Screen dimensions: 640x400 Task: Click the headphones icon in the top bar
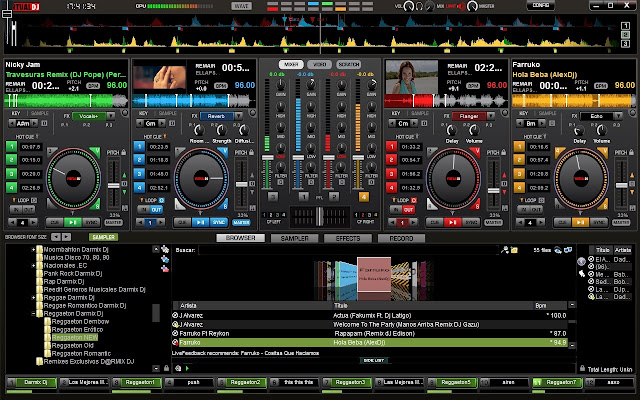[419, 6]
